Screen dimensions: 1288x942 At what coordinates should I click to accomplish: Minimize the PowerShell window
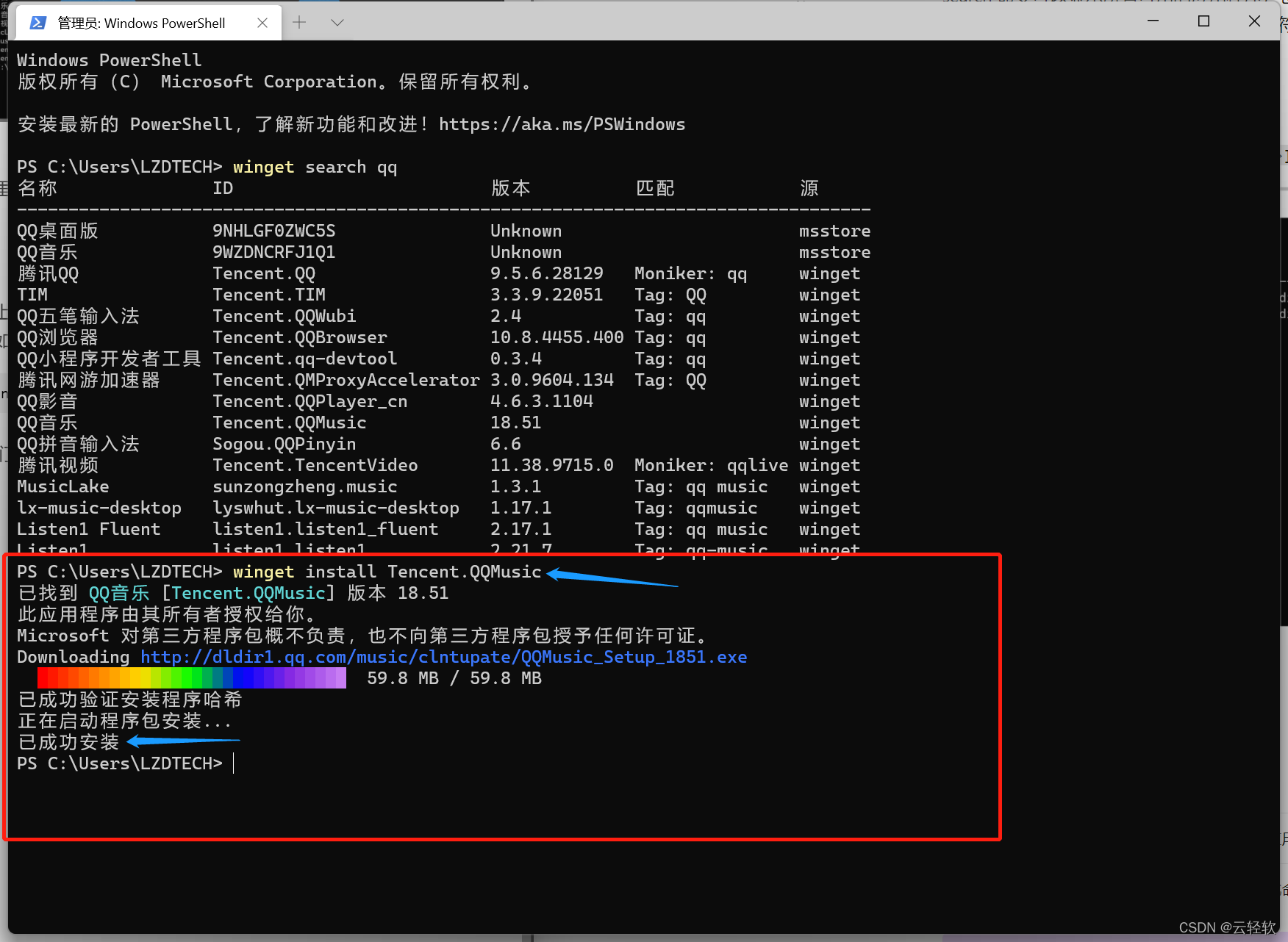pyautogui.click(x=1153, y=21)
